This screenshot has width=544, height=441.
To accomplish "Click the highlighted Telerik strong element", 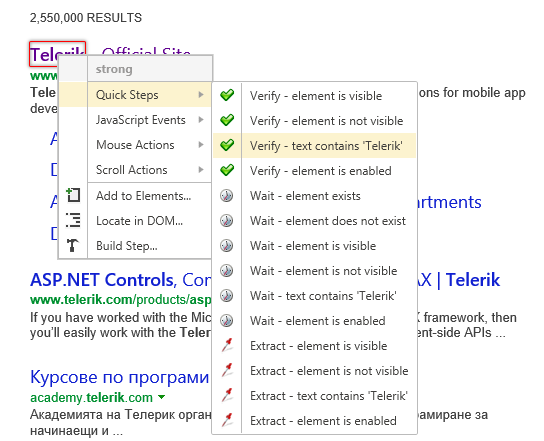I will 57,54.
